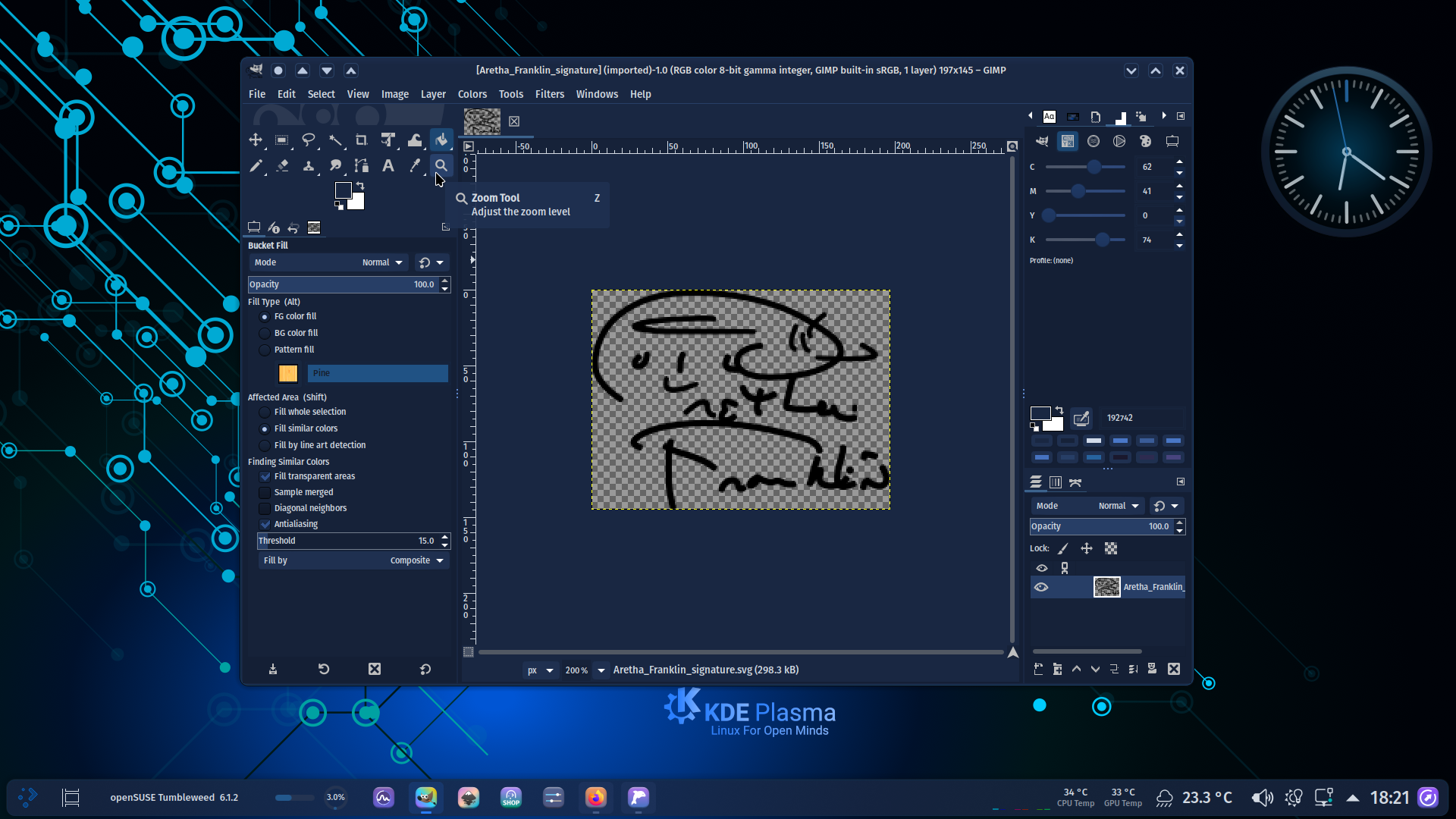Enable Sample merged checkbox
Image resolution: width=1456 pixels, height=819 pixels.
[x=265, y=493]
